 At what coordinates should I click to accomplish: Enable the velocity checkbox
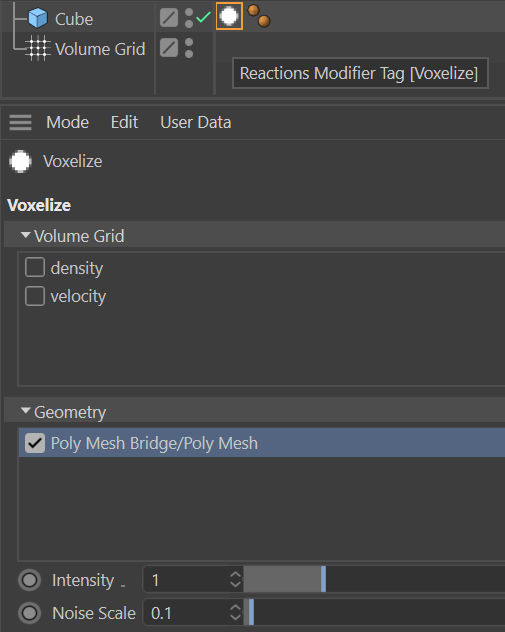[35, 296]
